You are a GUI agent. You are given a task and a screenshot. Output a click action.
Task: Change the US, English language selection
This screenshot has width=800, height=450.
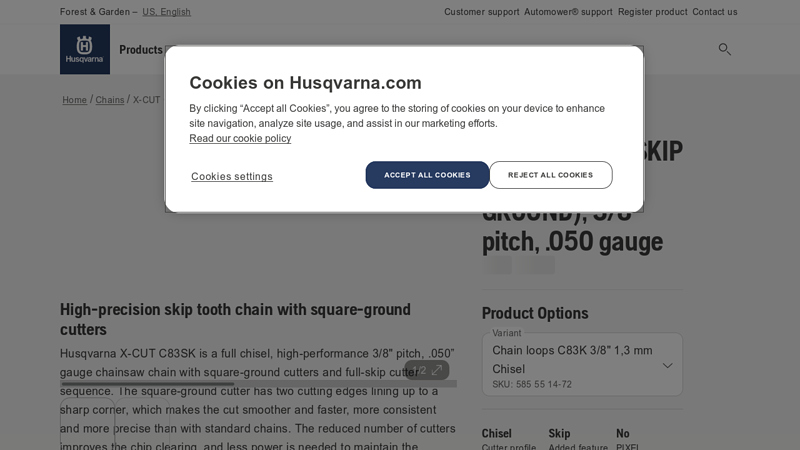tap(166, 12)
